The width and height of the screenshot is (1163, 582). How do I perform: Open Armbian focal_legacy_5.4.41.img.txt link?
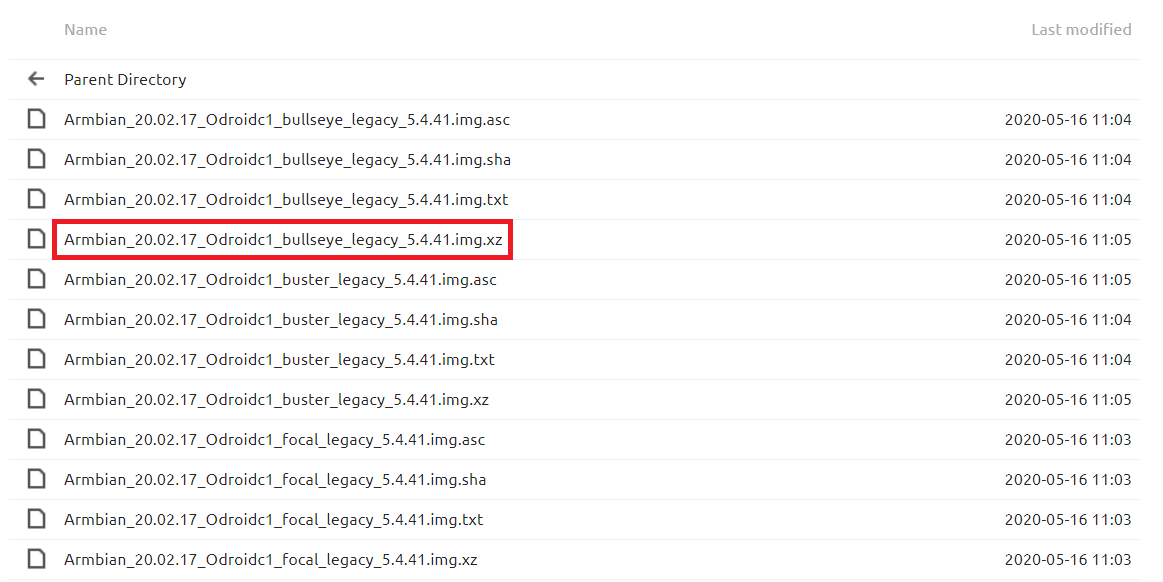pos(274,520)
